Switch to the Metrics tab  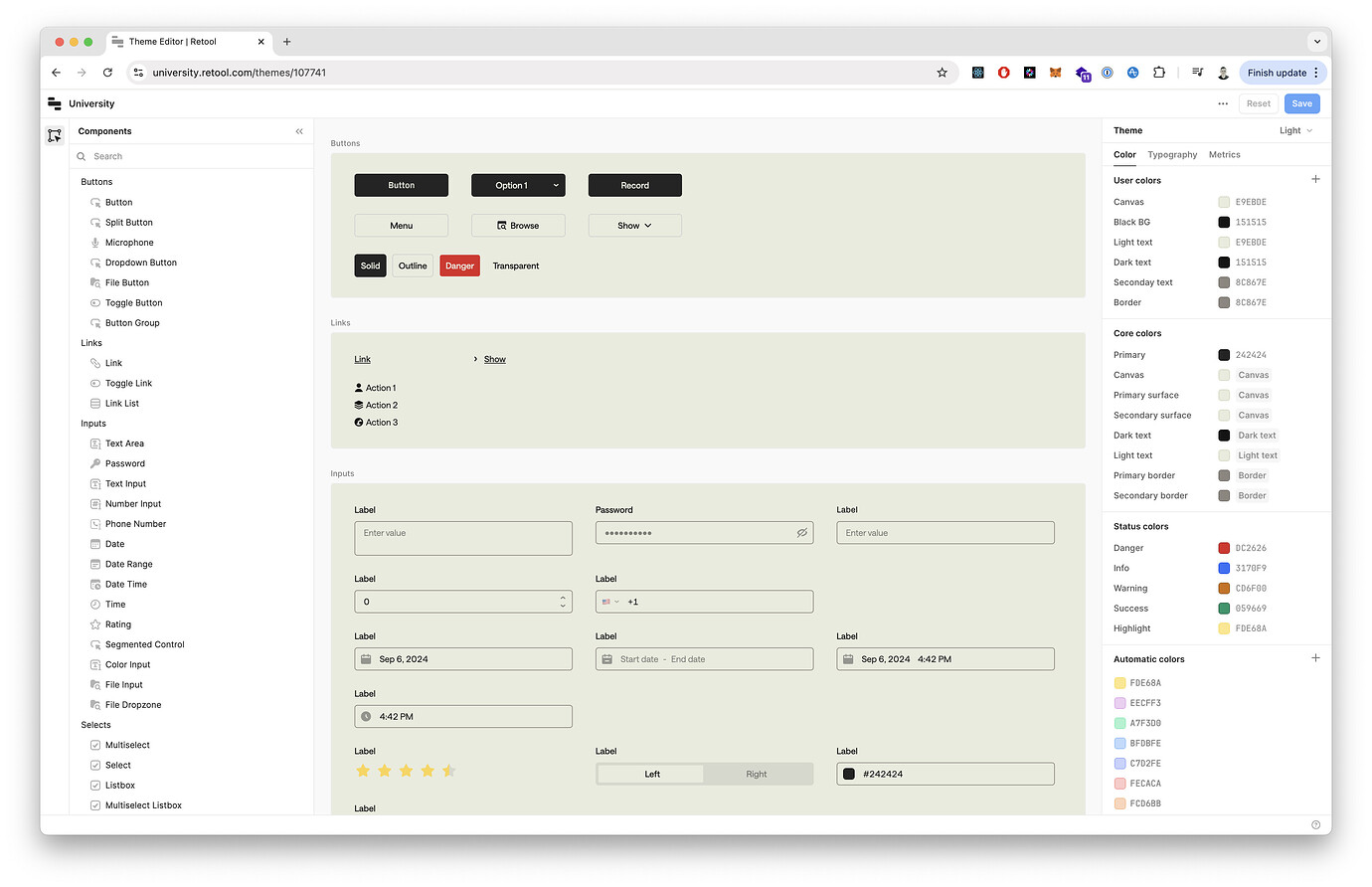[x=1224, y=155]
